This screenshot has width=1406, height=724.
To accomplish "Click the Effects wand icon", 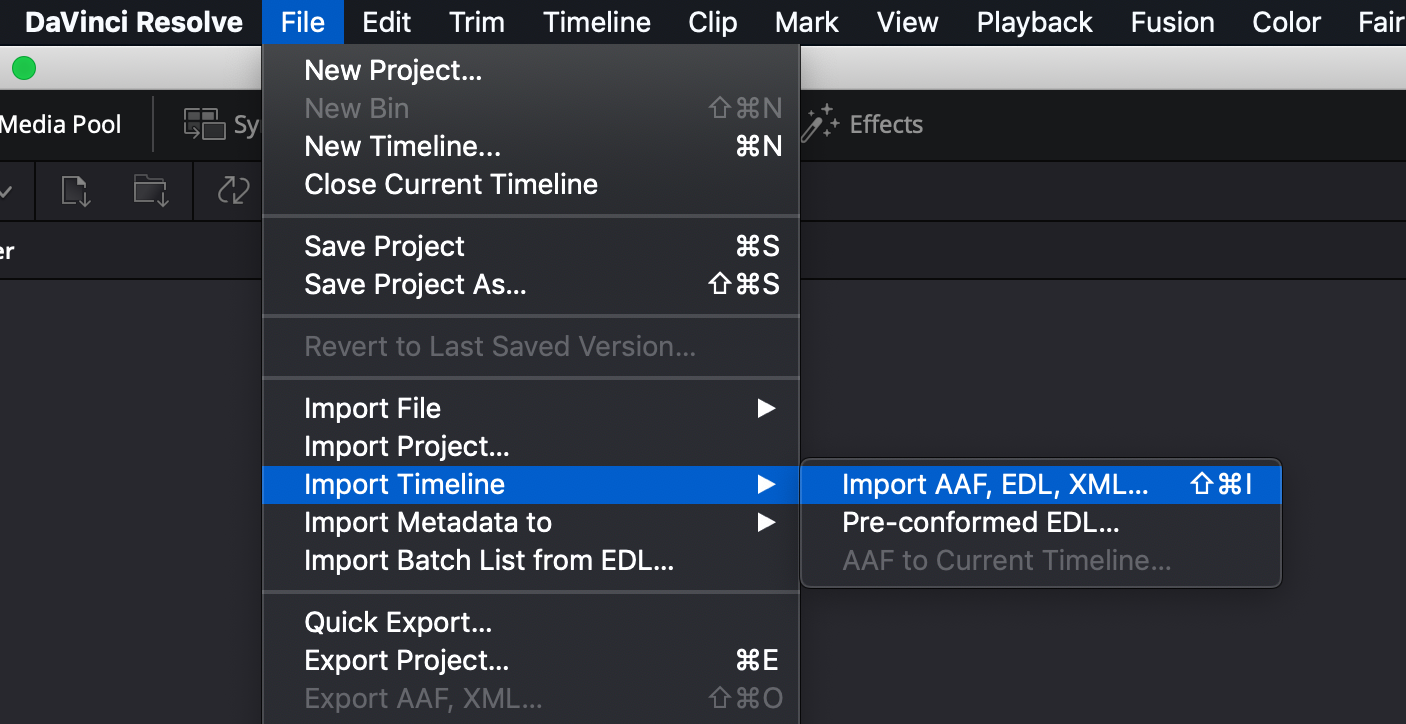I will click(819, 124).
